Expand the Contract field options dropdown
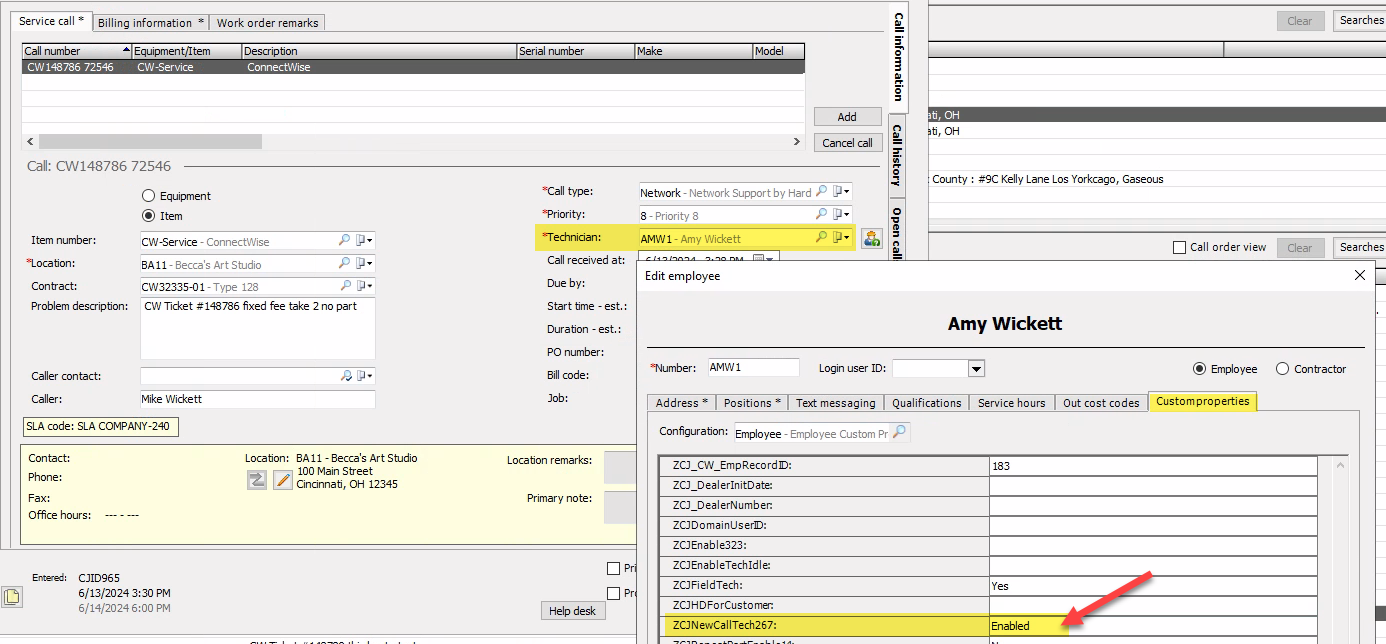This screenshot has width=1386, height=644. pos(365,287)
